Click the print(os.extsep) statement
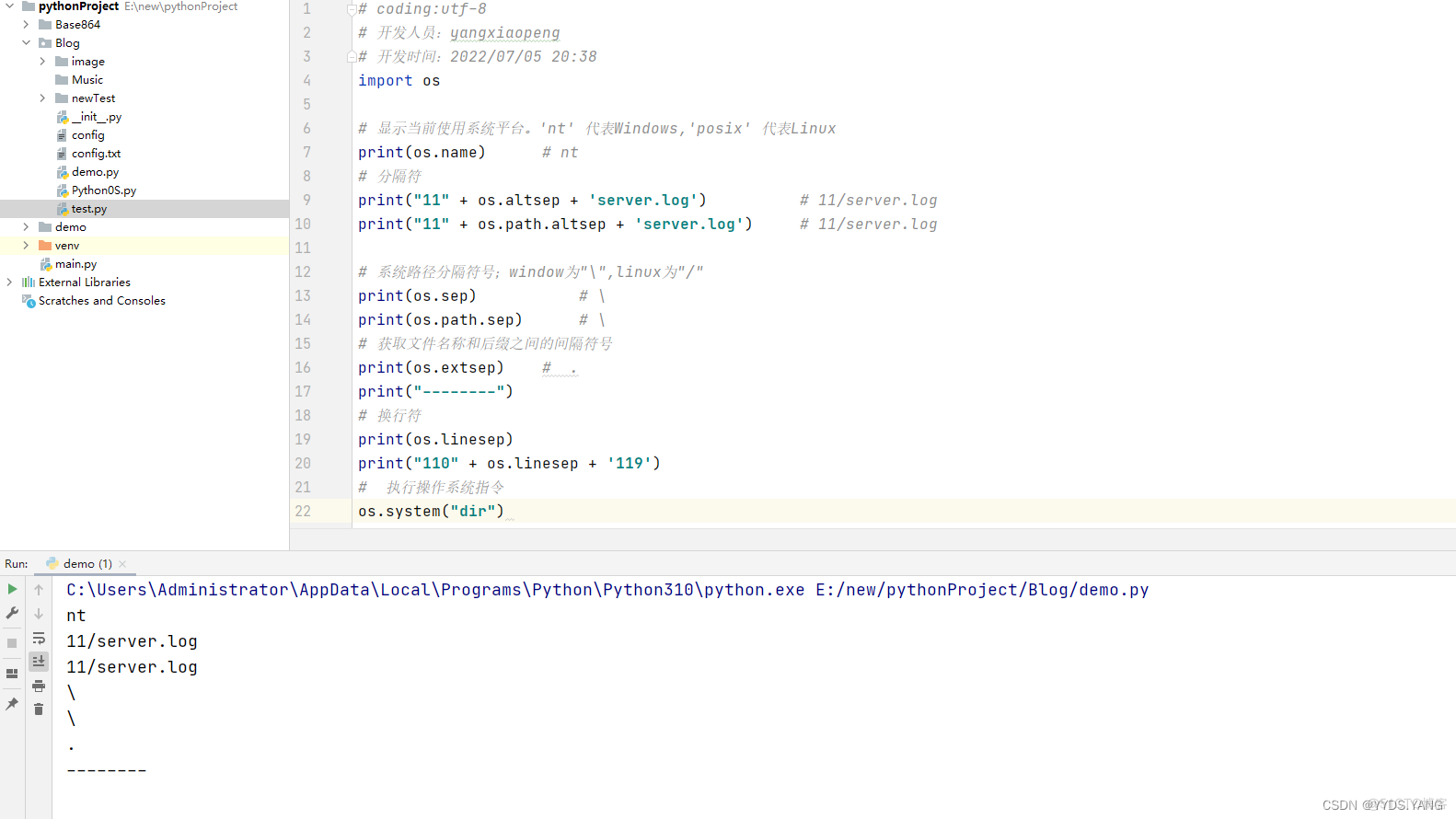This screenshot has height=819, width=1456. [431, 368]
